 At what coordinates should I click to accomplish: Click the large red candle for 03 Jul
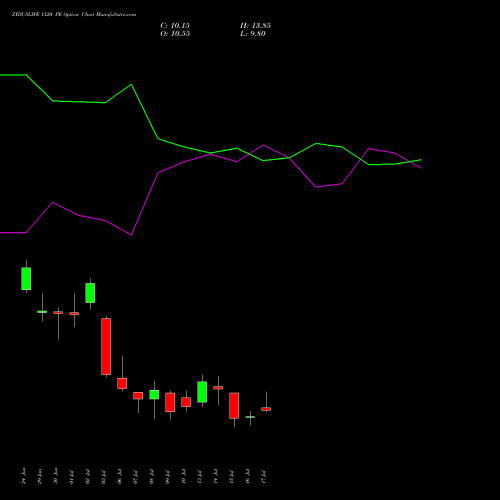pyautogui.click(x=106, y=346)
